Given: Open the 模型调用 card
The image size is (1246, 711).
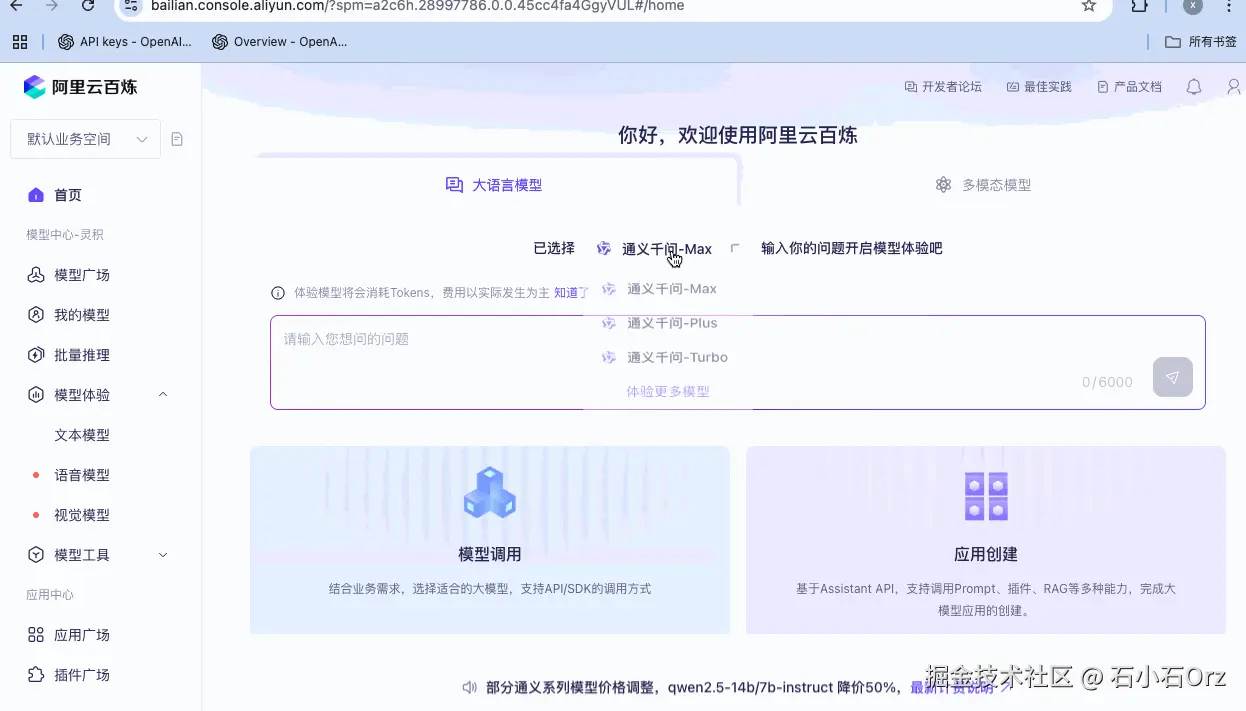Looking at the screenshot, I should point(490,540).
